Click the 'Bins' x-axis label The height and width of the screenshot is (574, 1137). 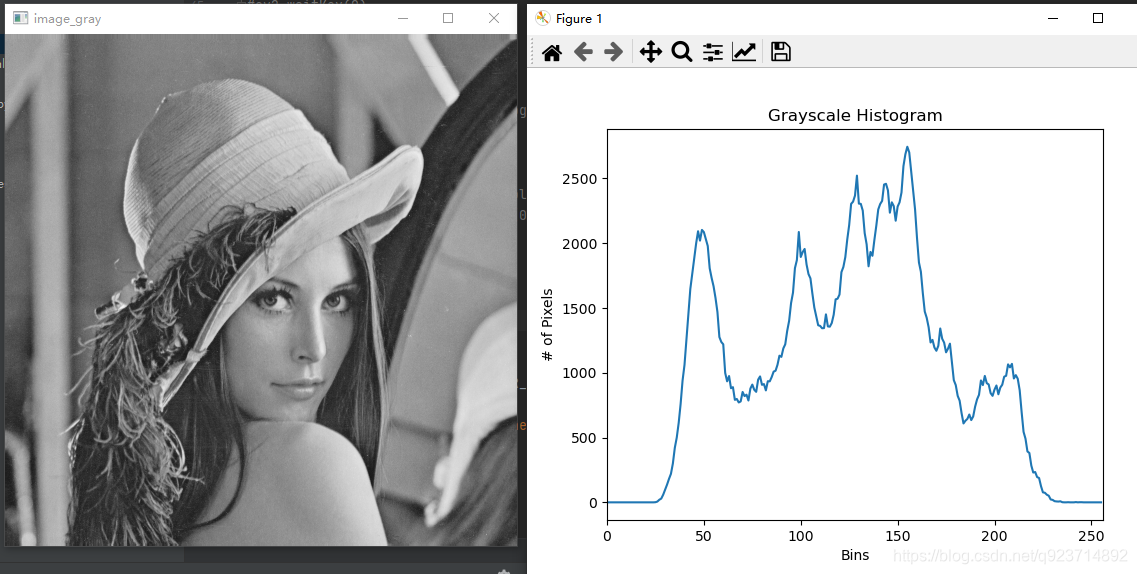[855, 555]
